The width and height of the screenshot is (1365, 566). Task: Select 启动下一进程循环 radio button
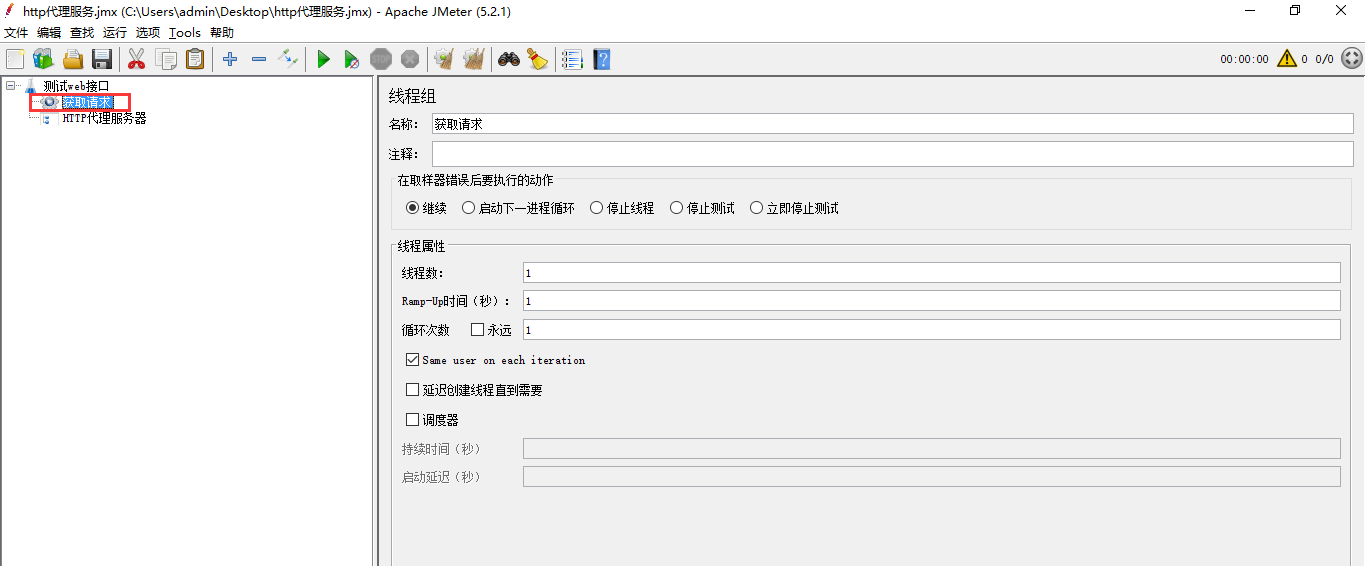click(x=468, y=208)
